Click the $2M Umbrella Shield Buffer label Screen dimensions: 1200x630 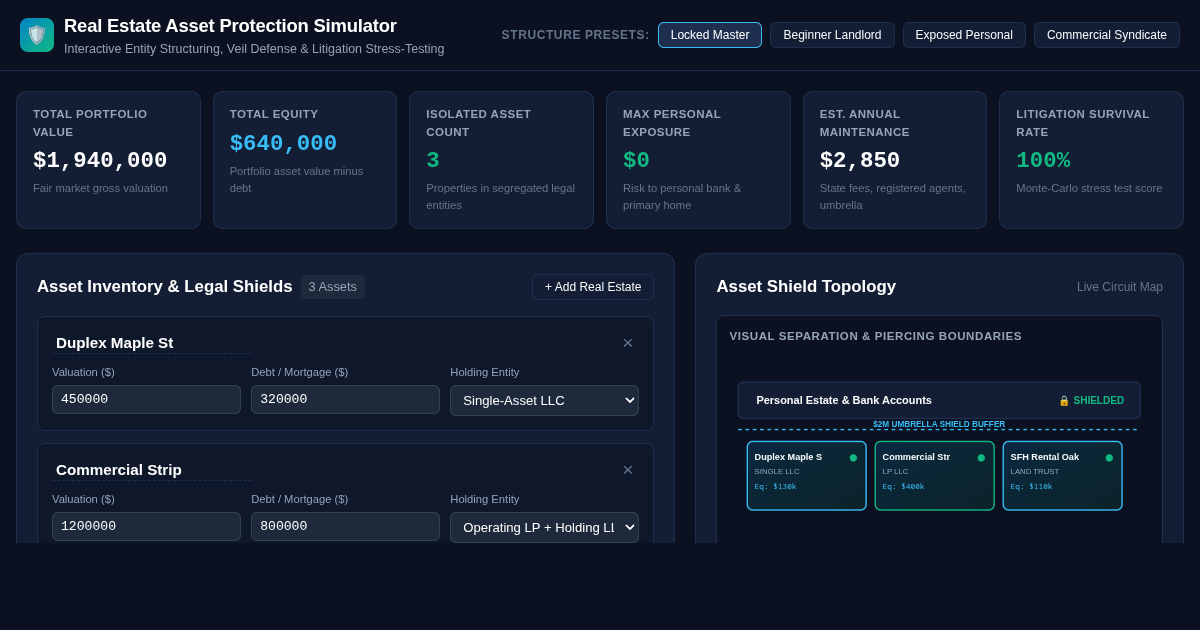pyautogui.click(x=939, y=424)
